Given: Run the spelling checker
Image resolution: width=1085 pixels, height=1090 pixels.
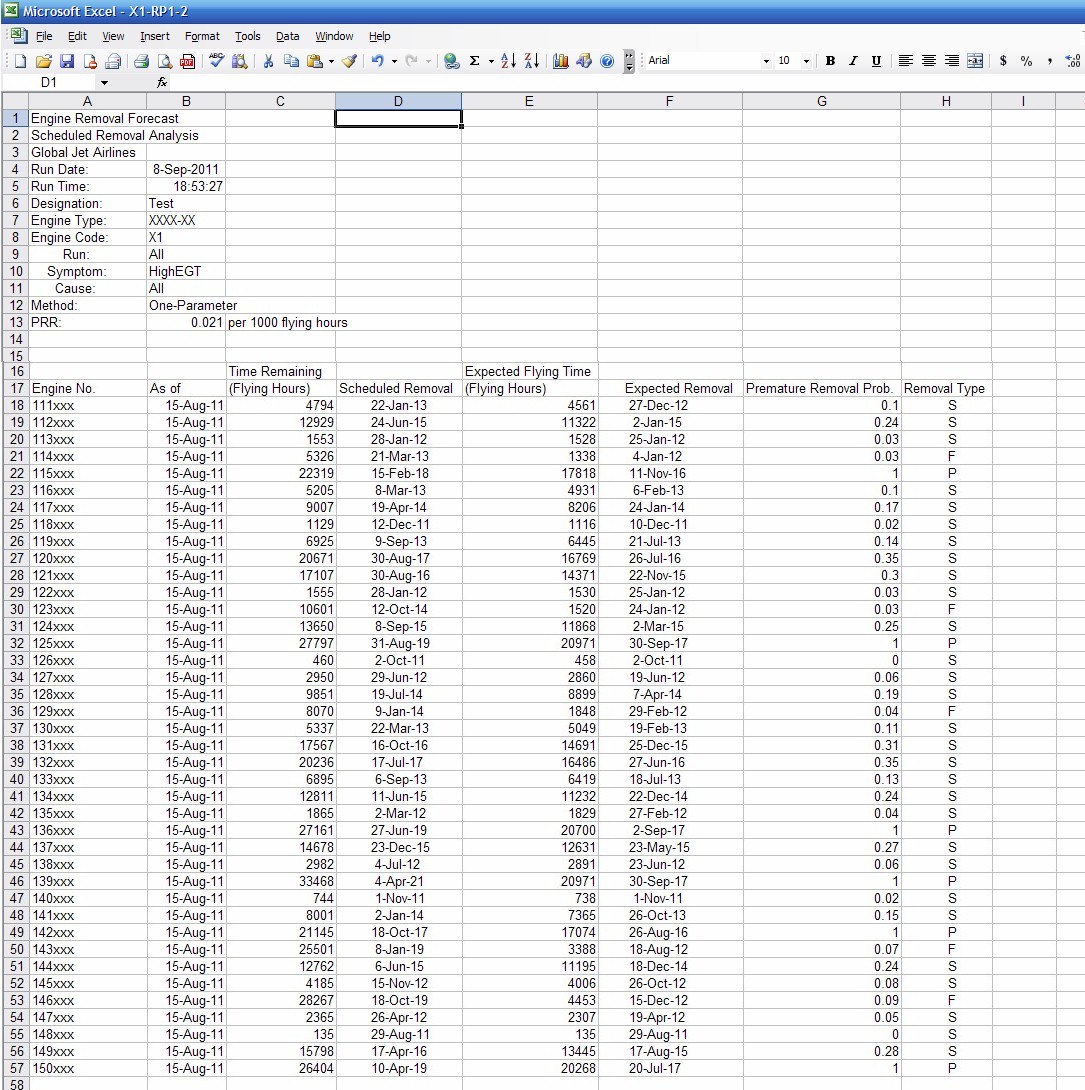Looking at the screenshot, I should pos(215,61).
